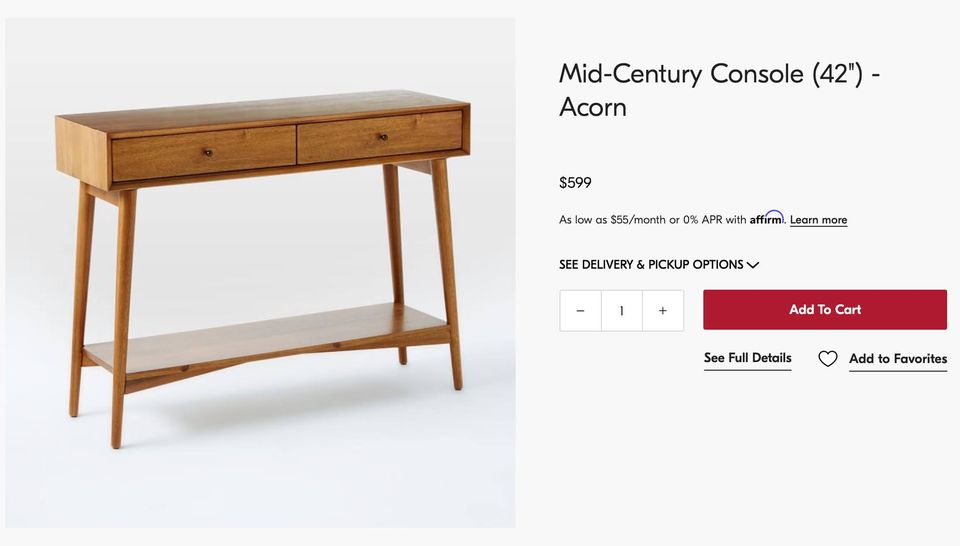Image resolution: width=960 pixels, height=546 pixels.
Task: Click the left drawer knob in photo
Action: 208,153
